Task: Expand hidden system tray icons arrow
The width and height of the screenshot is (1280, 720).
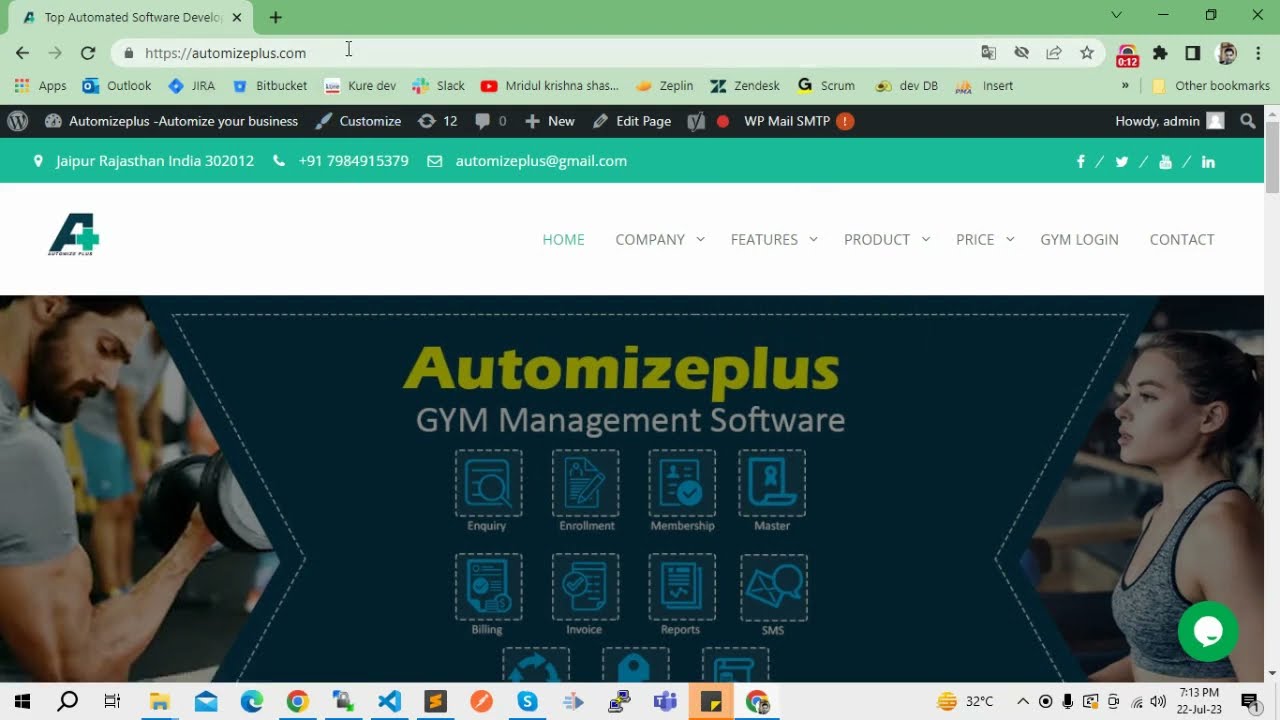Action: (x=1023, y=702)
